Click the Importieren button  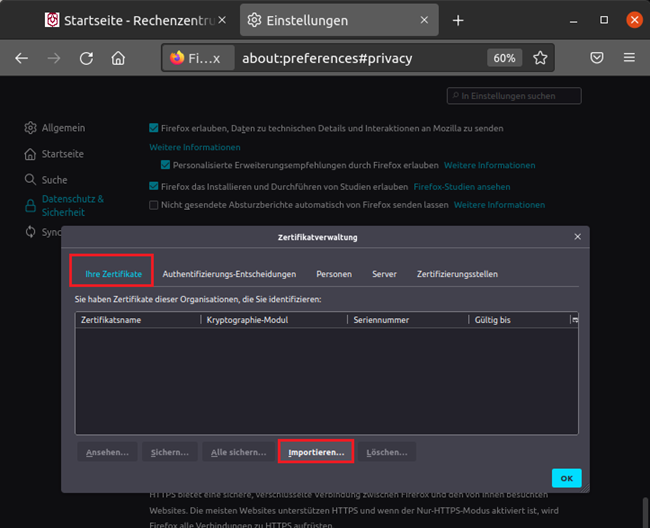tap(316, 452)
